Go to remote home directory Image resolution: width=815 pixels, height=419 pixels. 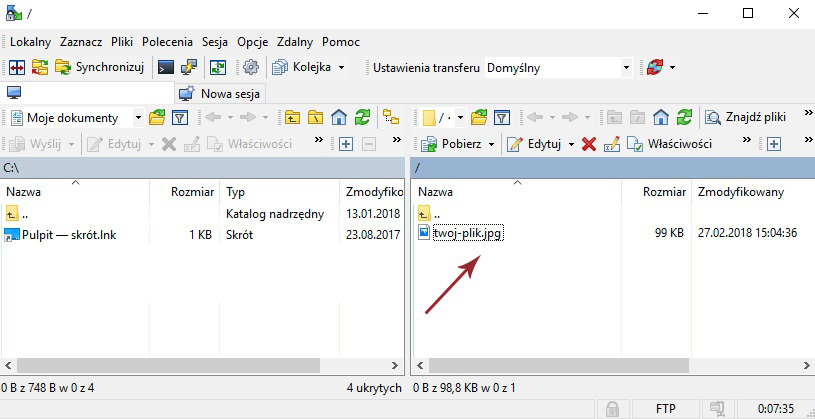(661, 118)
